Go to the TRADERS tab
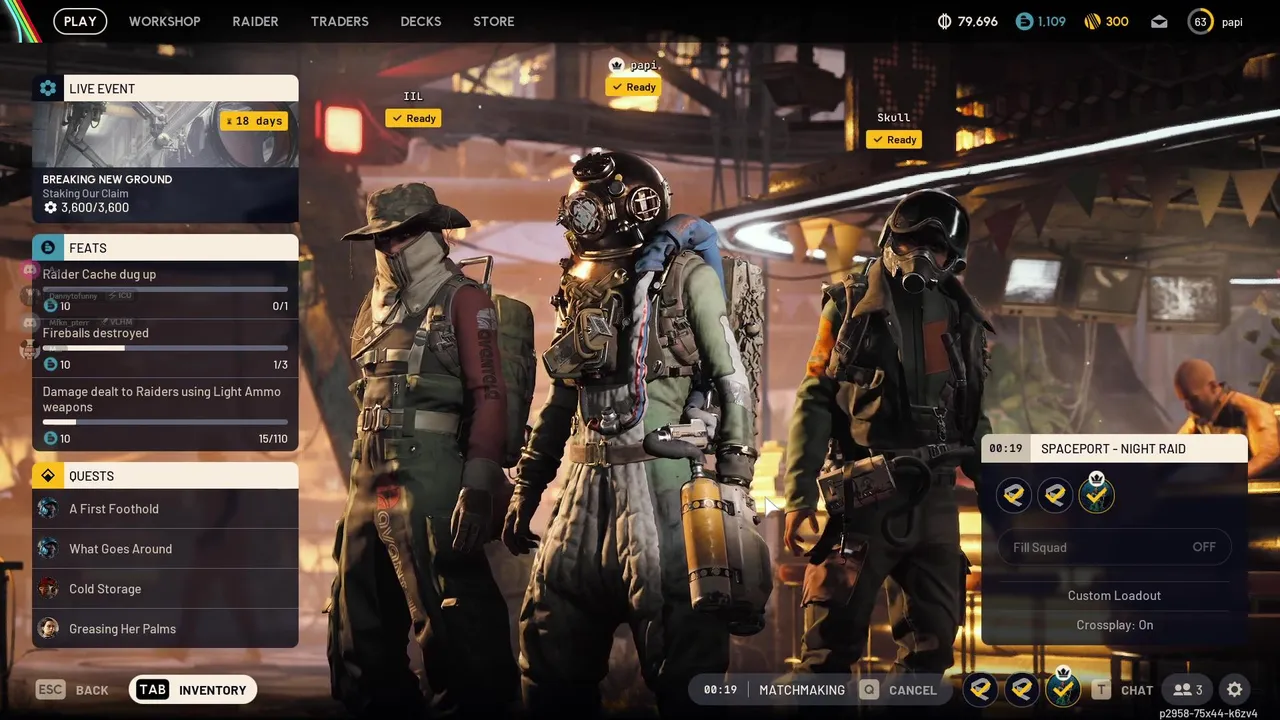 click(x=339, y=21)
